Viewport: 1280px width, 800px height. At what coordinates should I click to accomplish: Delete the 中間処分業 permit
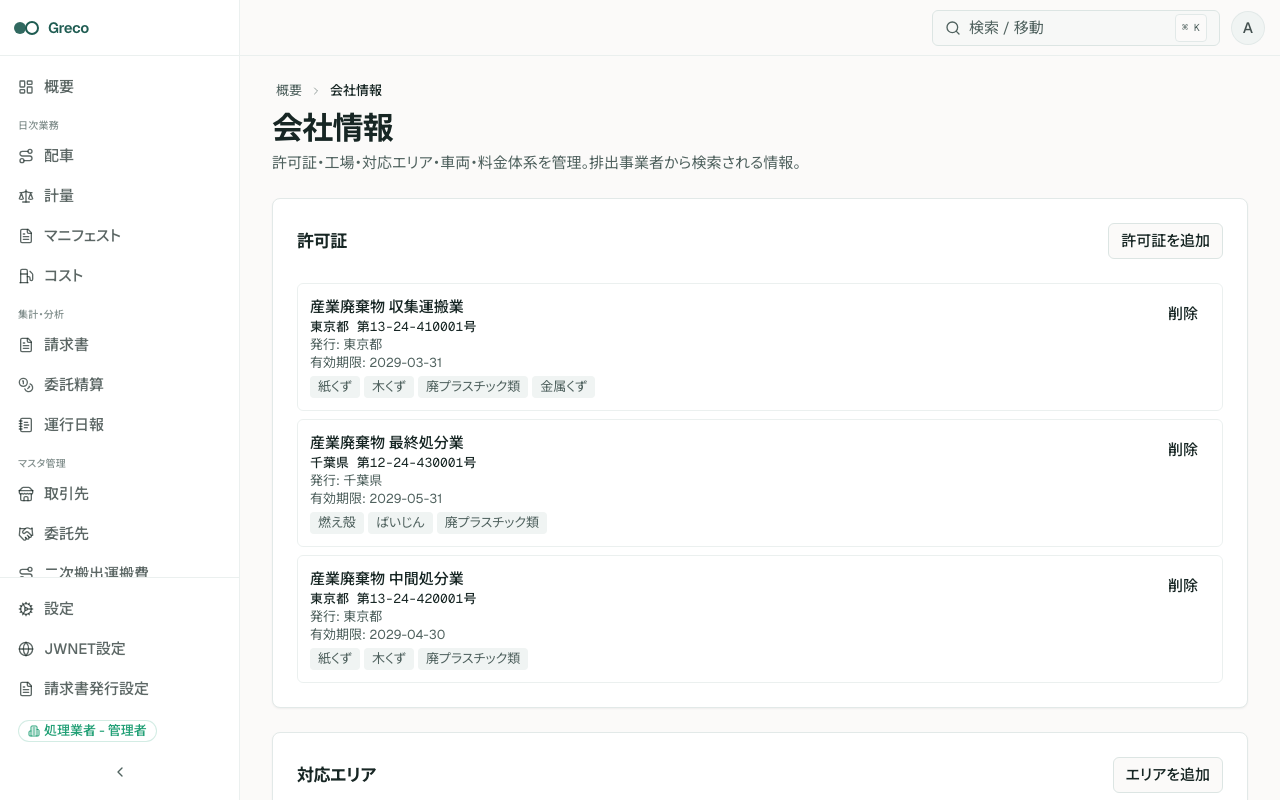click(1183, 586)
